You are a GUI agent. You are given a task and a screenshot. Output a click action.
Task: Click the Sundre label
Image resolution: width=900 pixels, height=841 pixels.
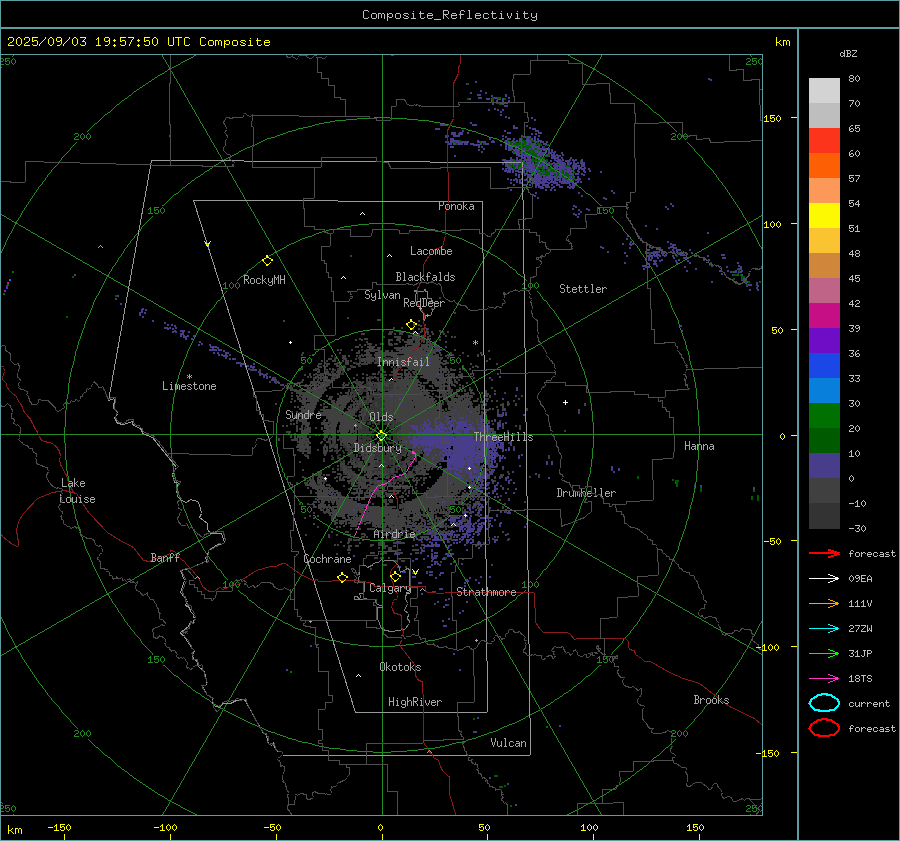click(303, 414)
